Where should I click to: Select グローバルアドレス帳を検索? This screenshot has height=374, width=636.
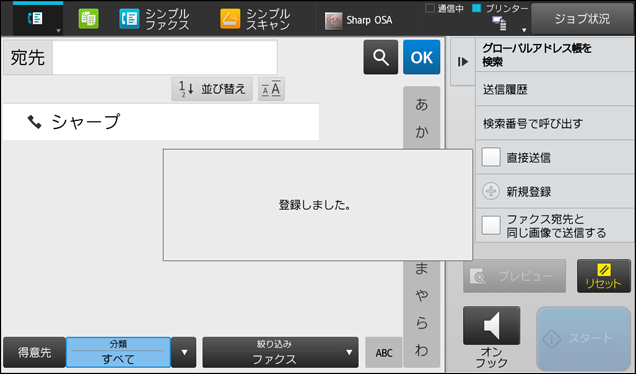pyautogui.click(x=554, y=55)
